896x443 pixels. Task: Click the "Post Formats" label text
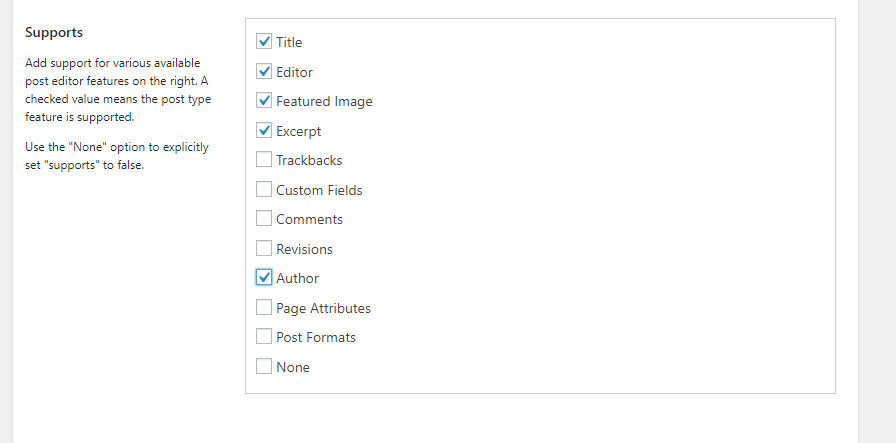(316, 338)
